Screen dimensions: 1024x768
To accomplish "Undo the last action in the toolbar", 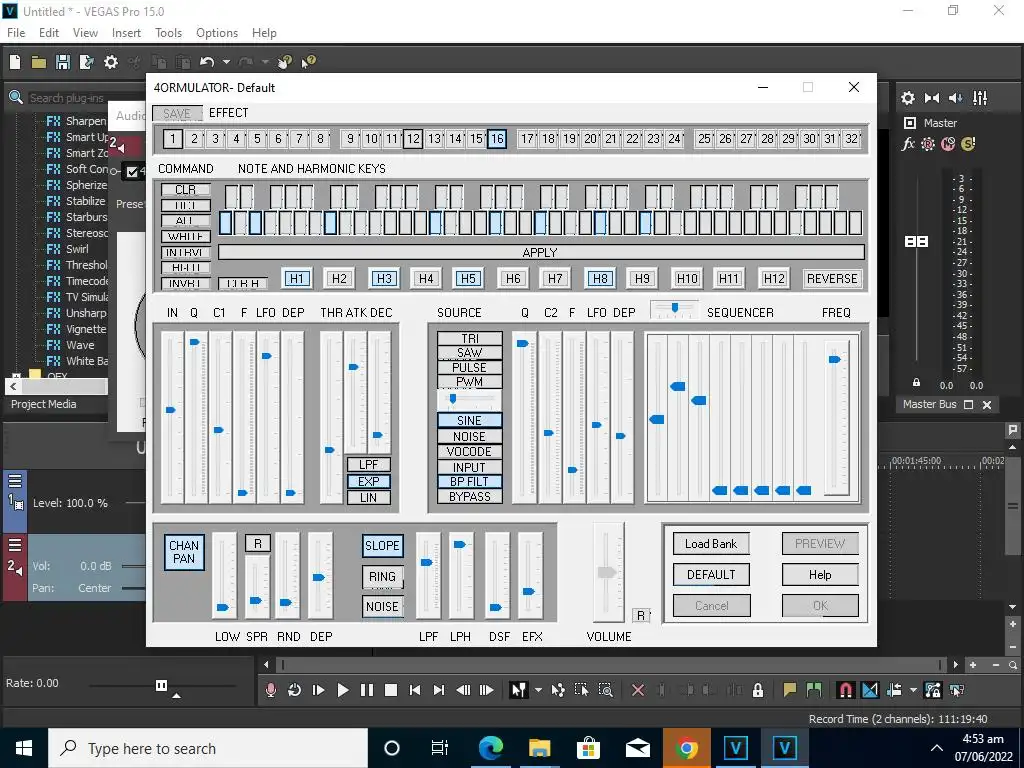I will pyautogui.click(x=207, y=62).
